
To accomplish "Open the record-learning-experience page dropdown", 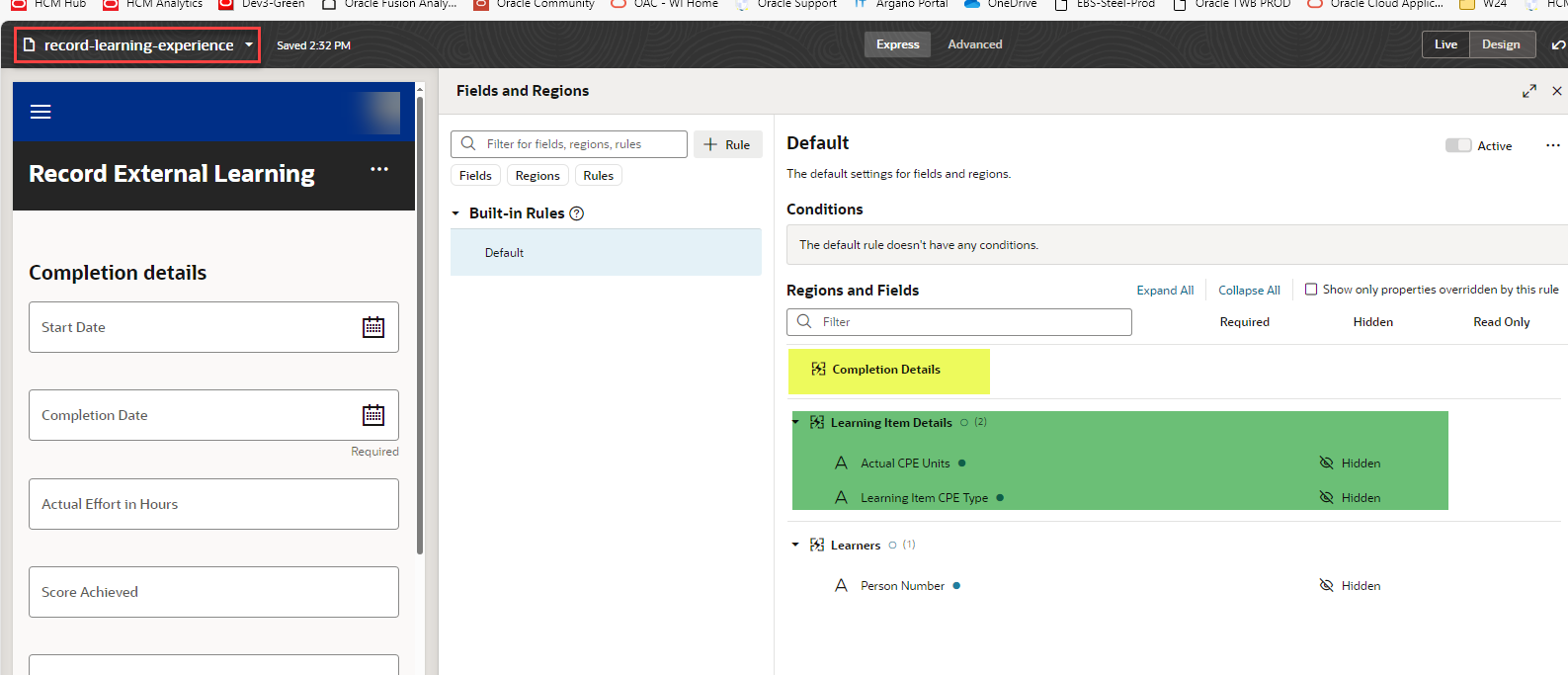I will 249,44.
